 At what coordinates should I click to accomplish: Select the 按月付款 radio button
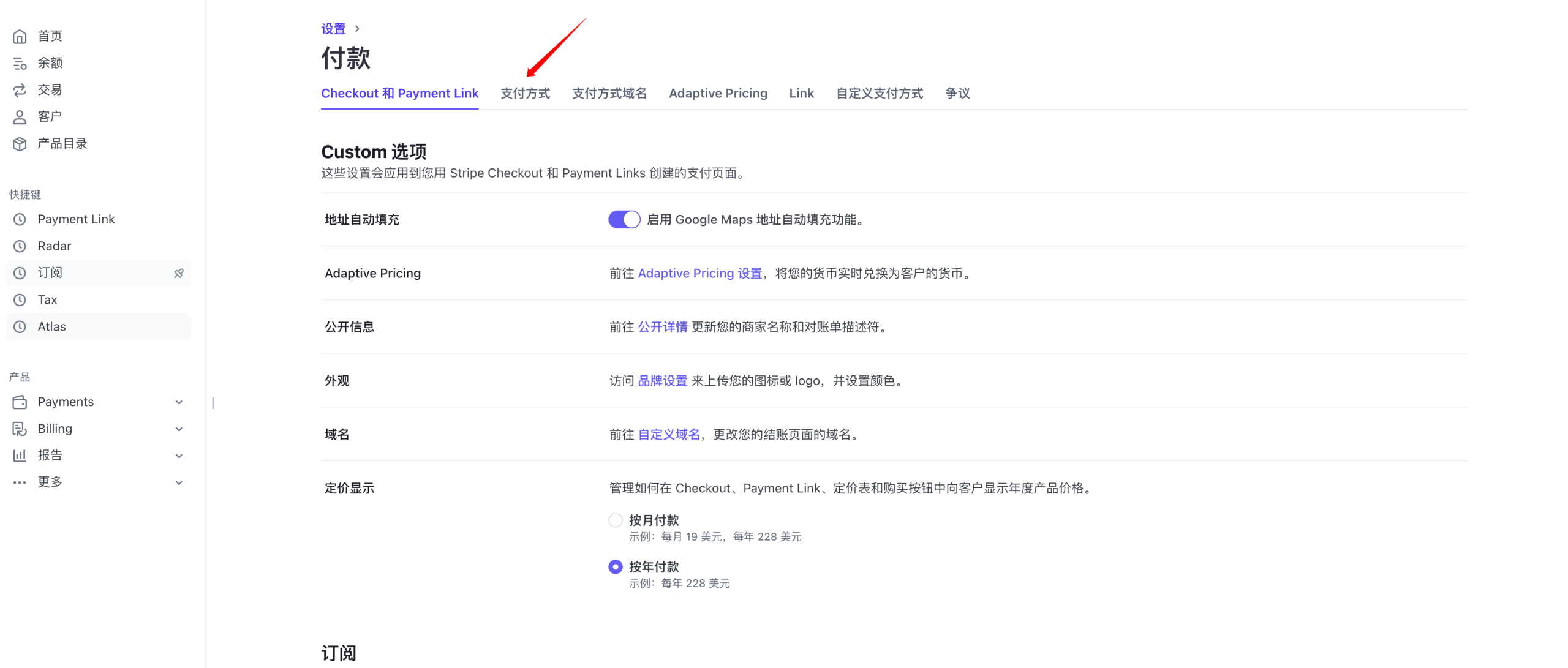pos(616,520)
